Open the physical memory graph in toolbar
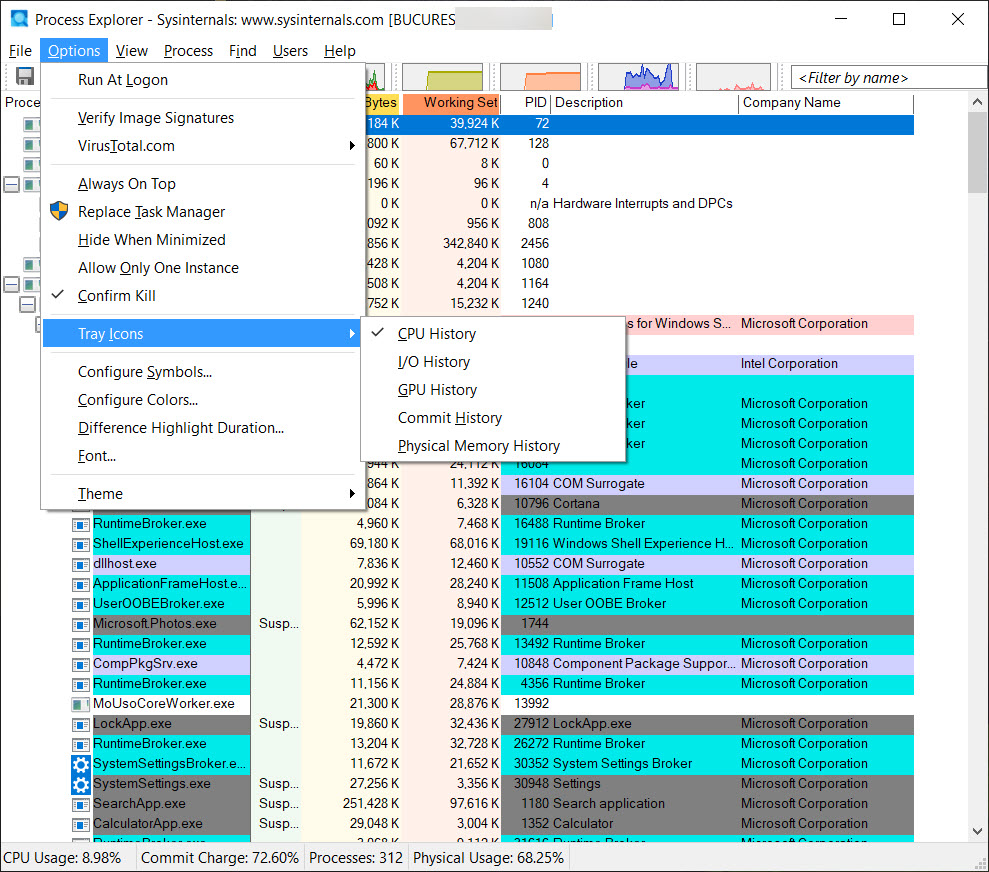Viewport: 989px width, 872px height. (x=541, y=77)
